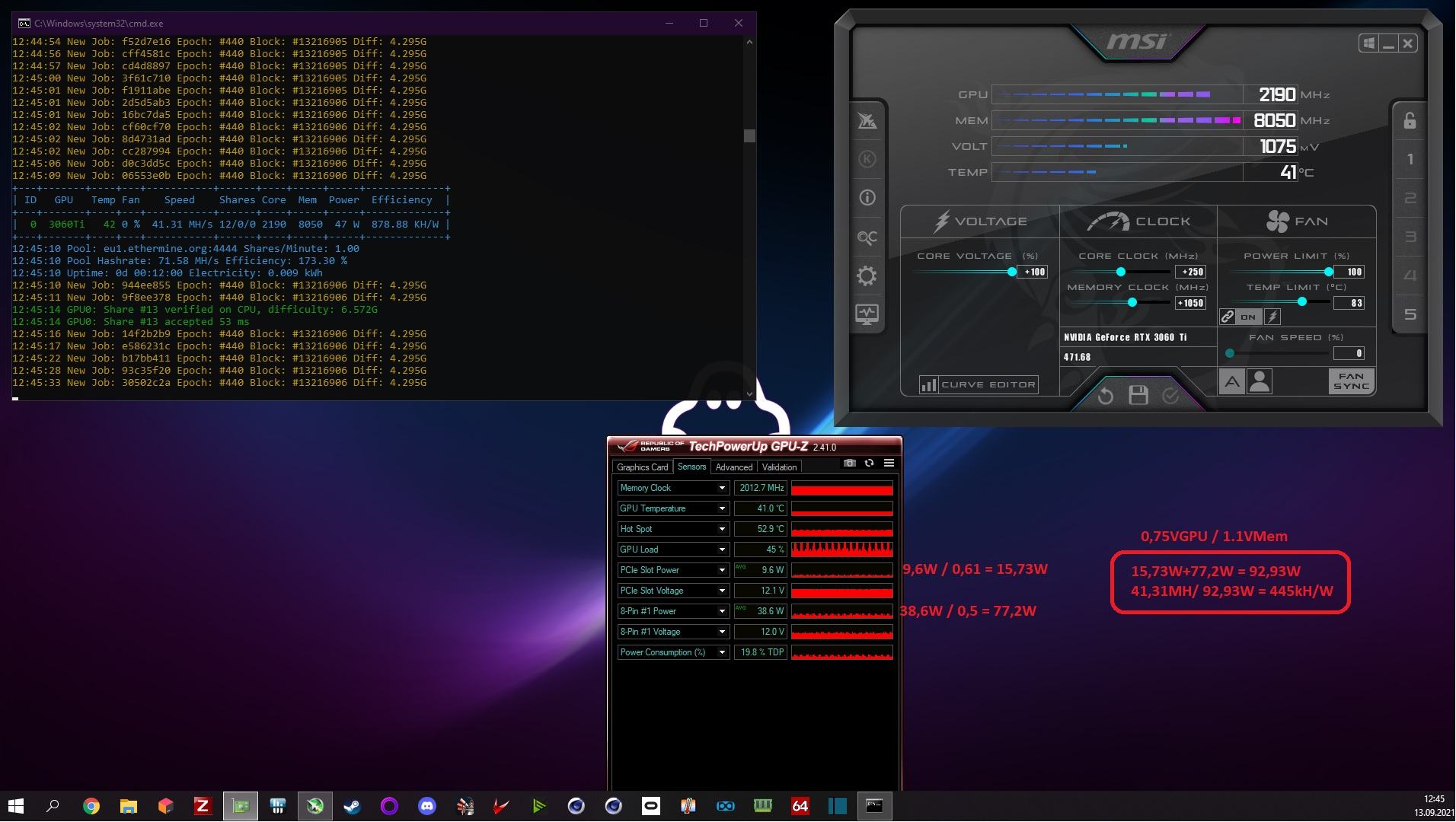Screen dimensions: 1456x822
Task: Toggle the Fan Sync button
Action: click(1352, 381)
